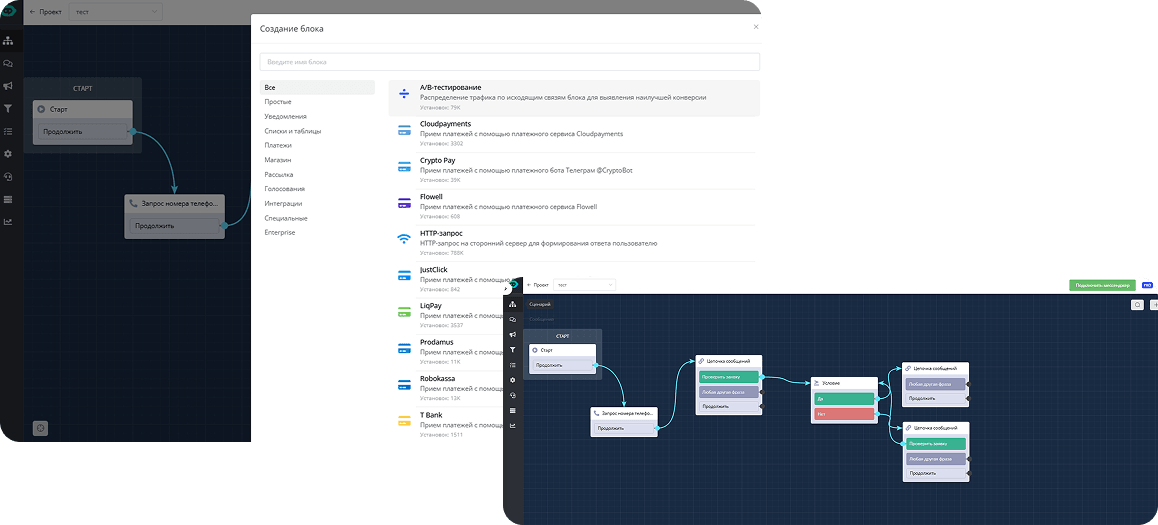Click the Flowell payment block icon
This screenshot has height=525, width=1158.
(x=404, y=202)
